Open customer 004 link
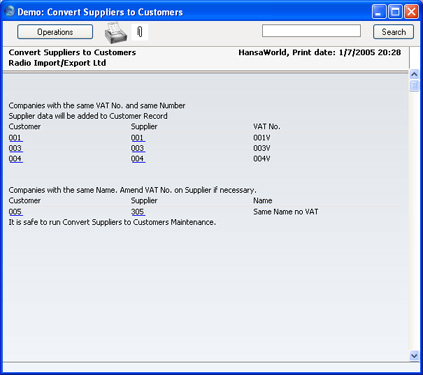This screenshot has width=423, height=375. (x=15, y=159)
